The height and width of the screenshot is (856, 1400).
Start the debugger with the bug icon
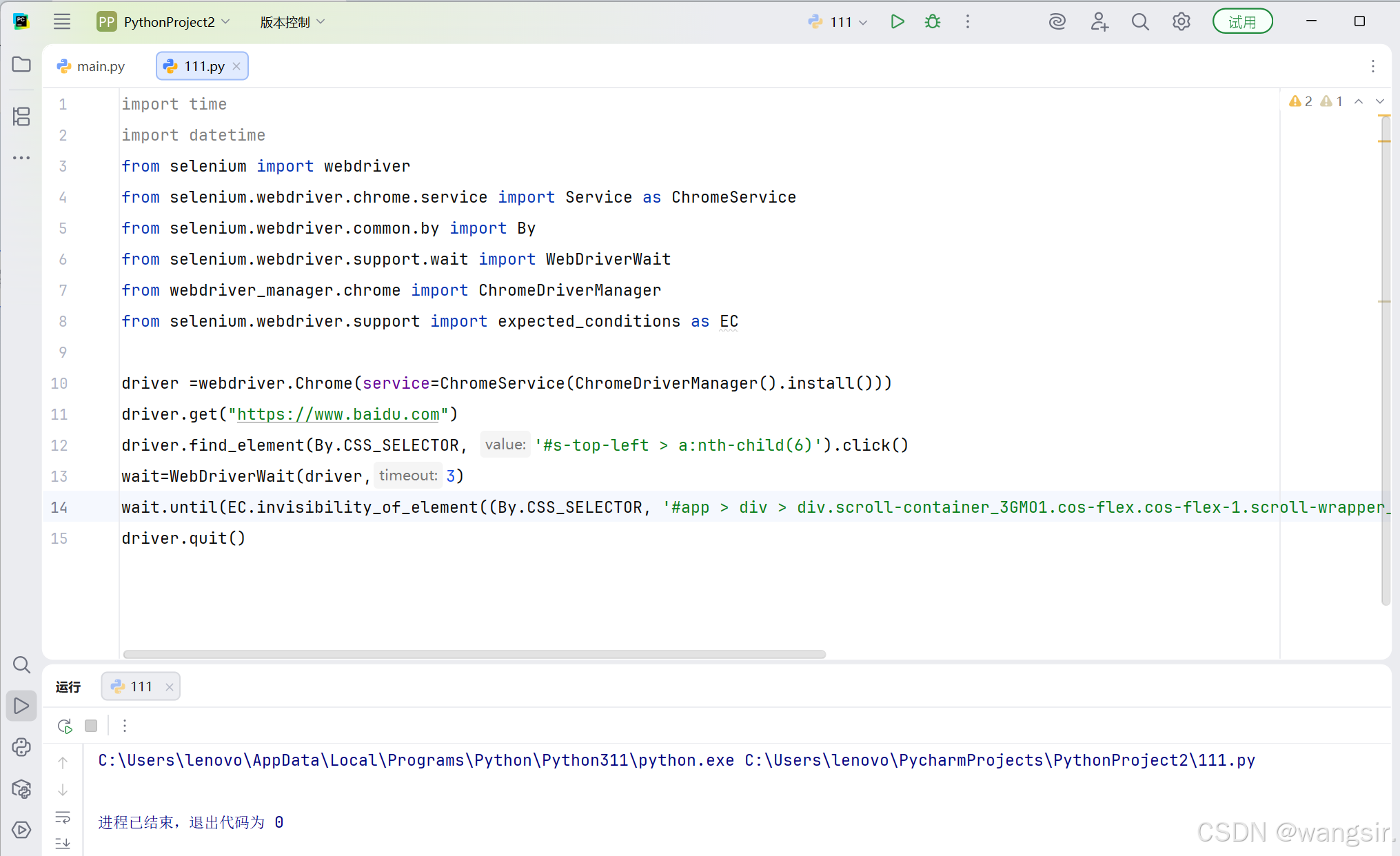tap(933, 22)
